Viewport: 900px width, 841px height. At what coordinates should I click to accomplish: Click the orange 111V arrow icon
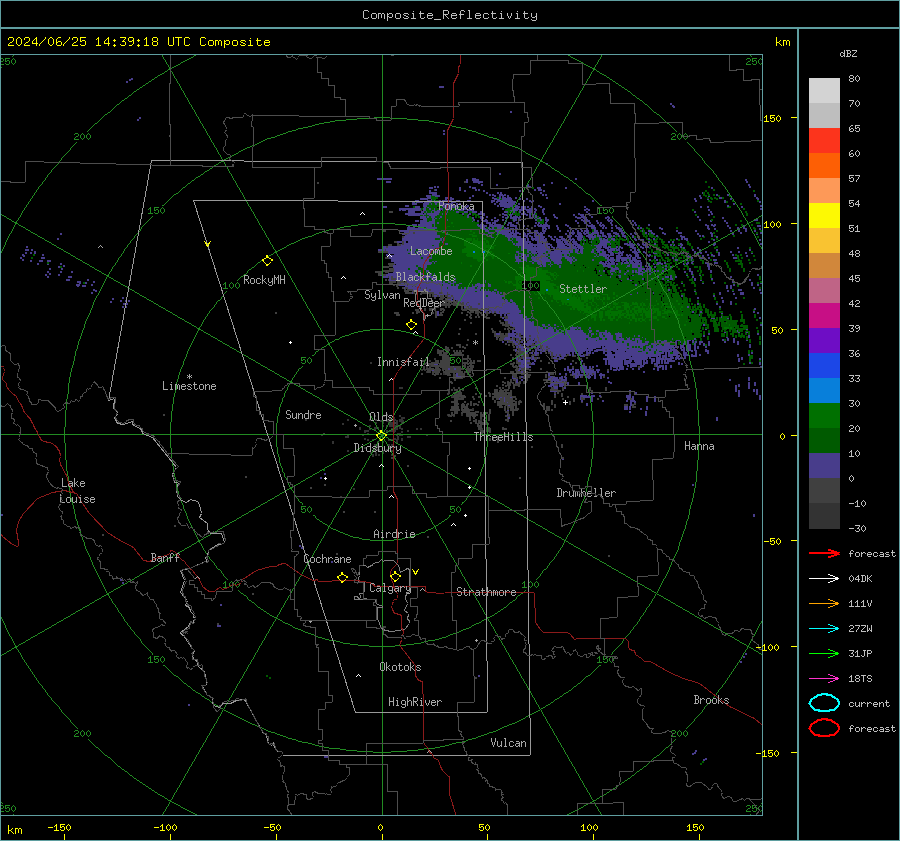(x=824, y=603)
